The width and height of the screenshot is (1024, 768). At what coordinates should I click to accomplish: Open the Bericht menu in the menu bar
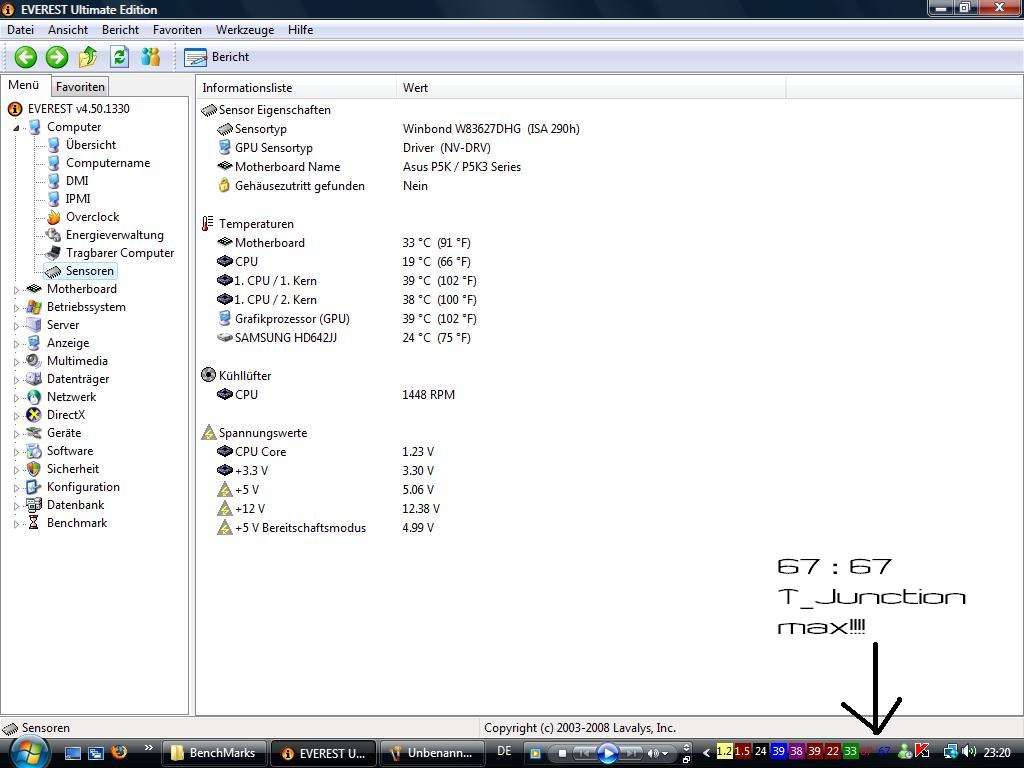[x=120, y=30]
